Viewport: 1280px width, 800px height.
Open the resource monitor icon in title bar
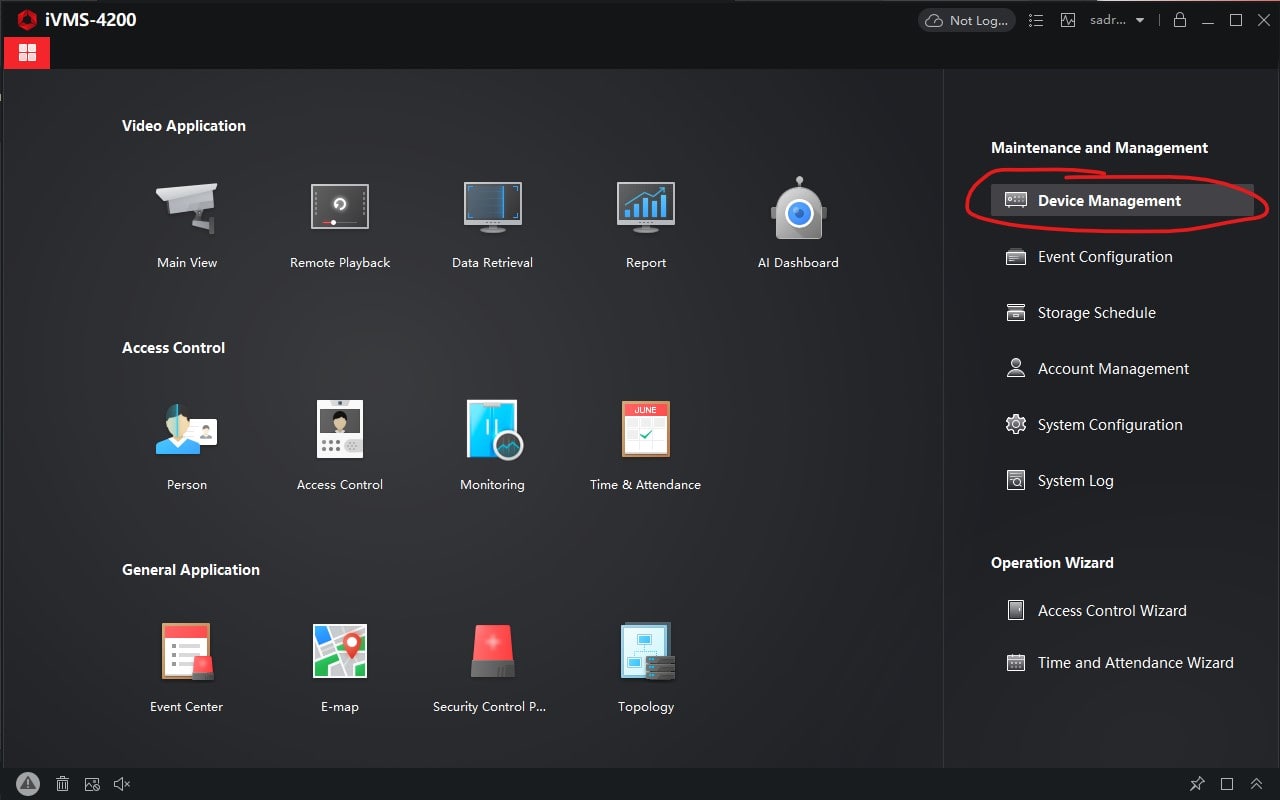(x=1068, y=20)
